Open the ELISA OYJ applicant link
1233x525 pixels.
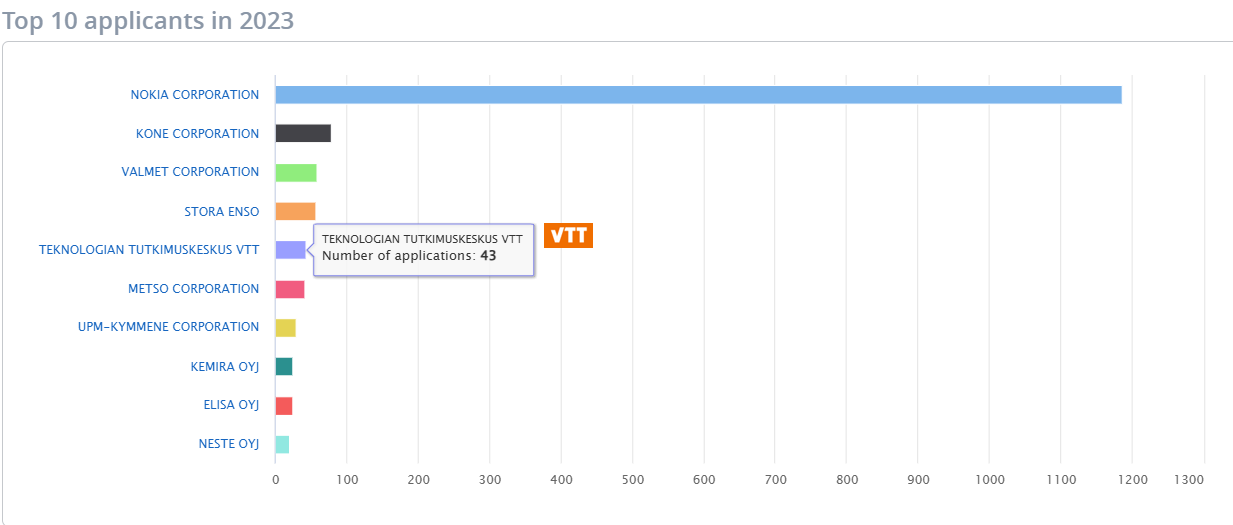tap(231, 405)
